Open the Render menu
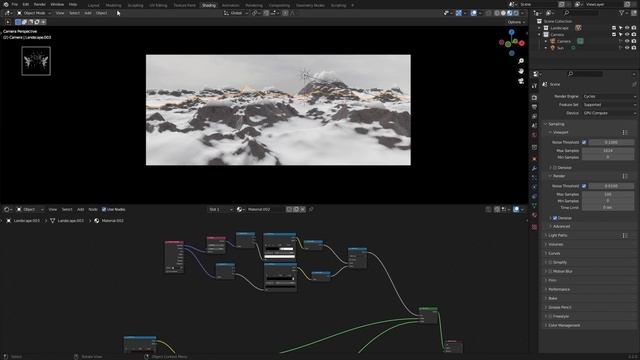This screenshot has width=640, height=360. point(40,4)
